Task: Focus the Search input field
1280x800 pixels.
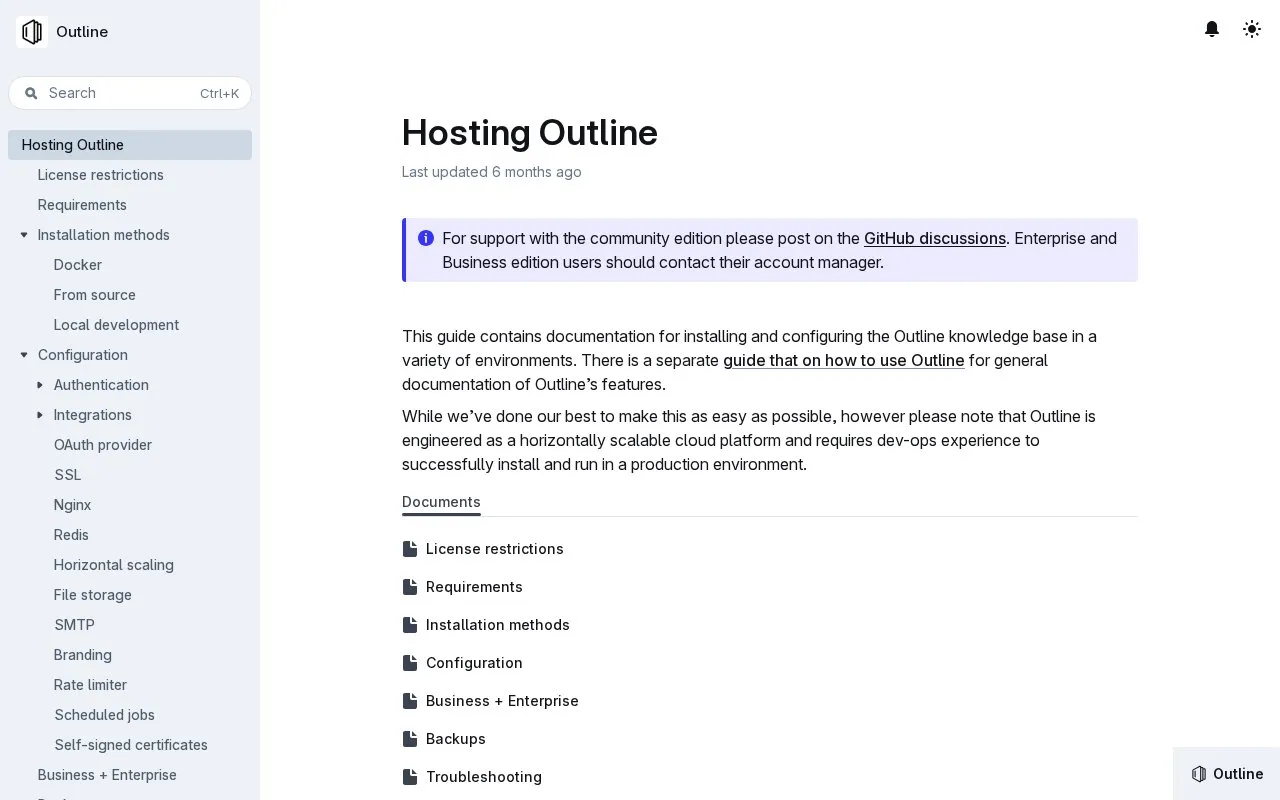Action: (130, 93)
